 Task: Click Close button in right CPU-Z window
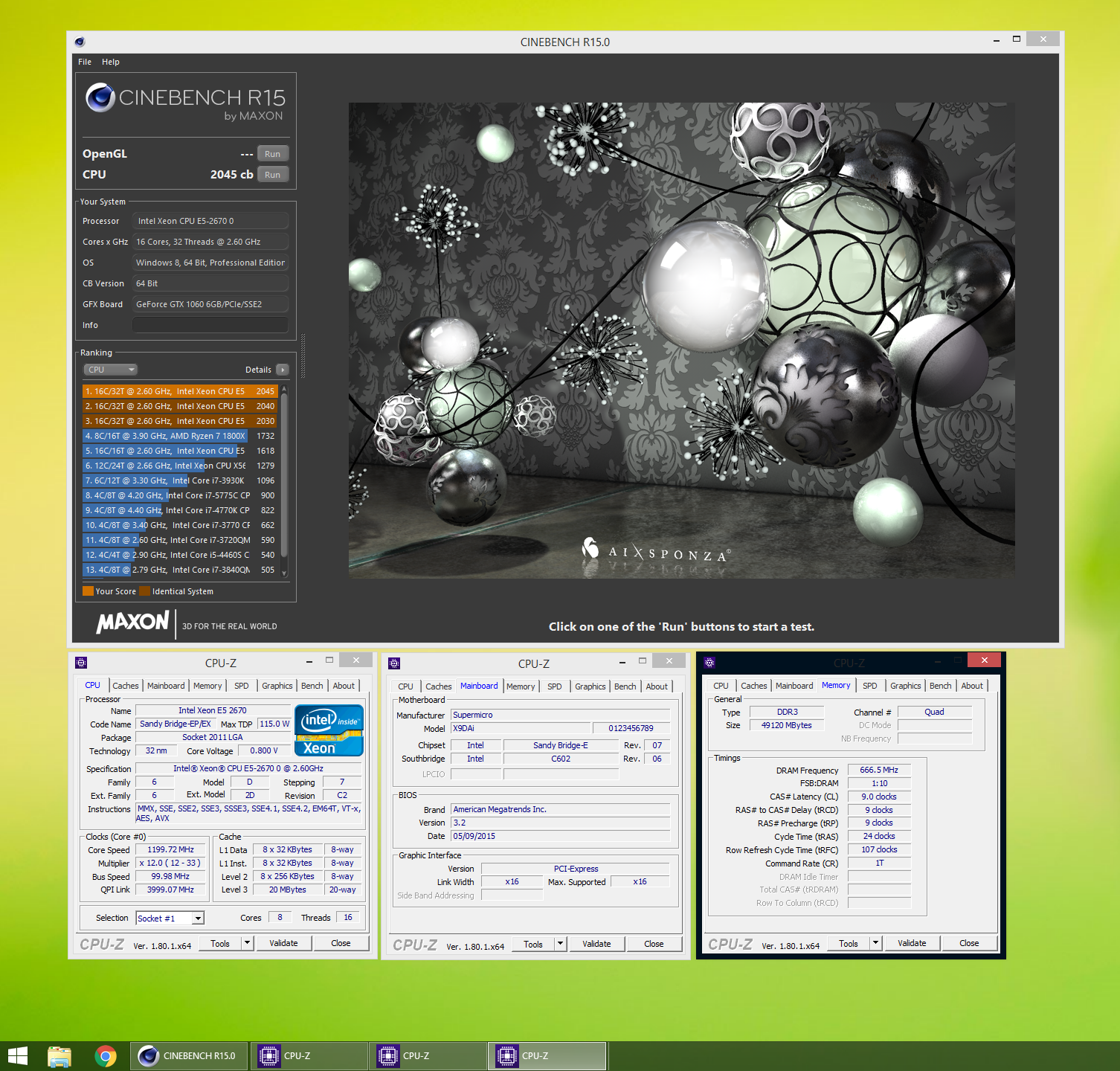click(x=969, y=944)
